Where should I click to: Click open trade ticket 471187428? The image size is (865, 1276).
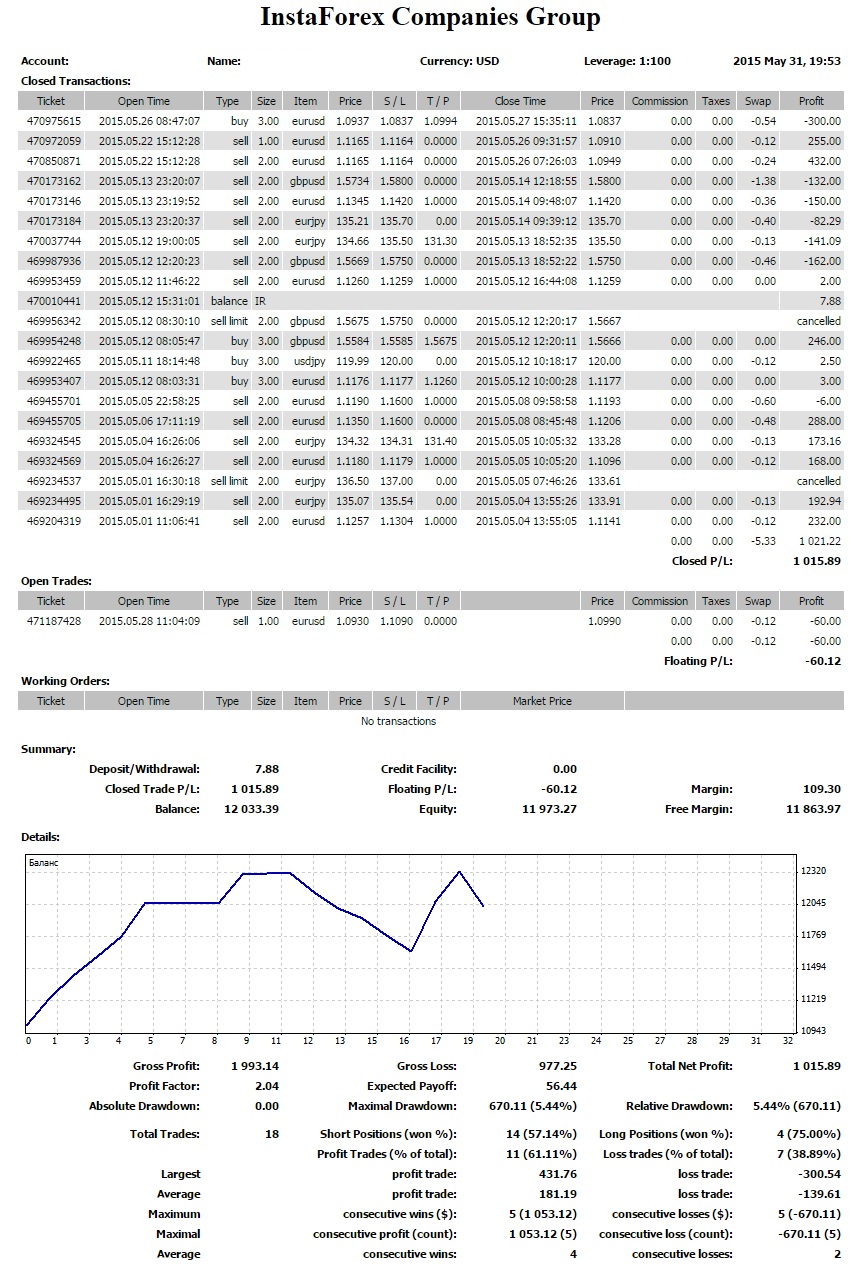click(x=54, y=621)
